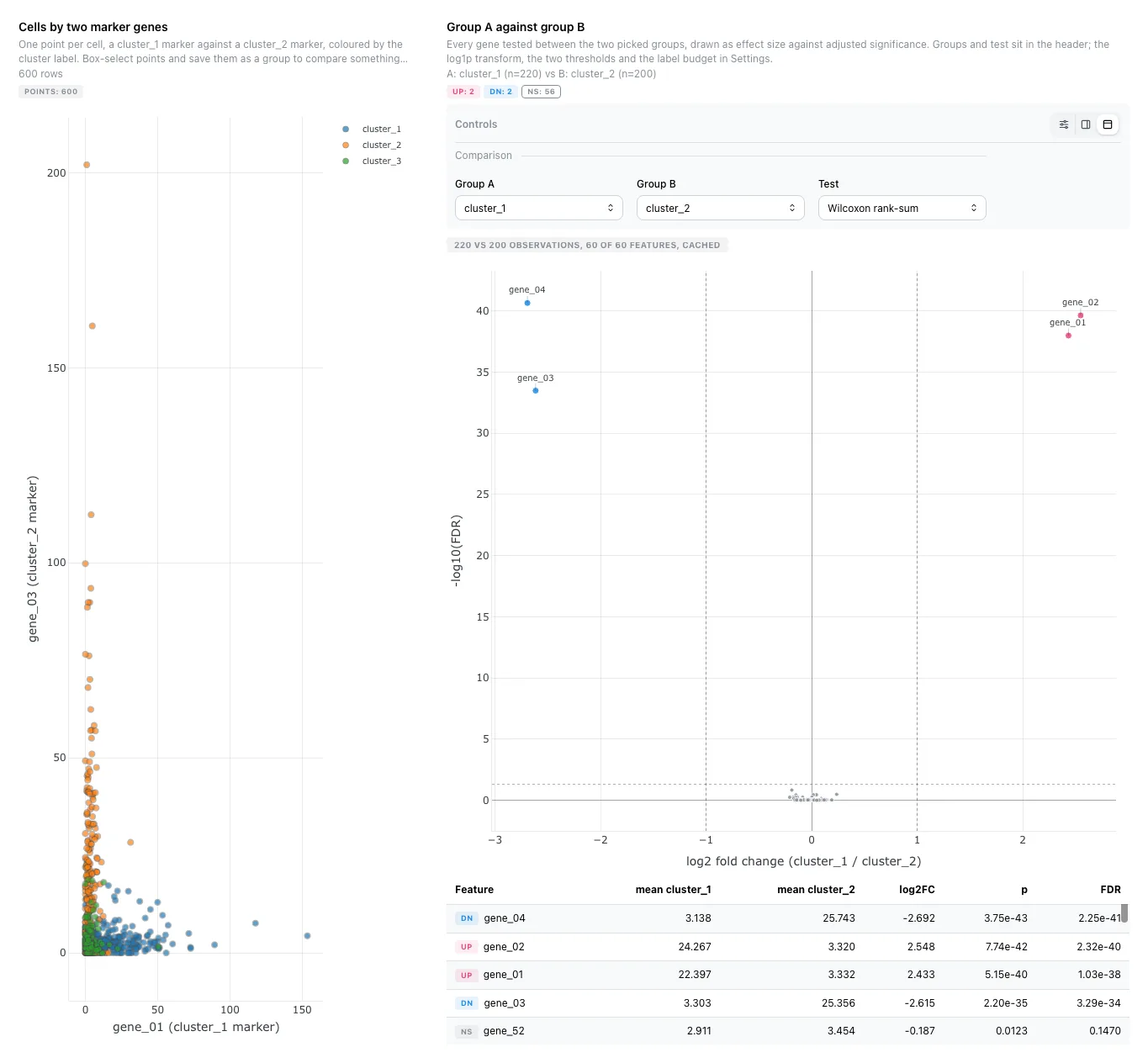This screenshot has height=1063, width=1148.
Task: Click the log2FC column header
Action: tap(917, 890)
